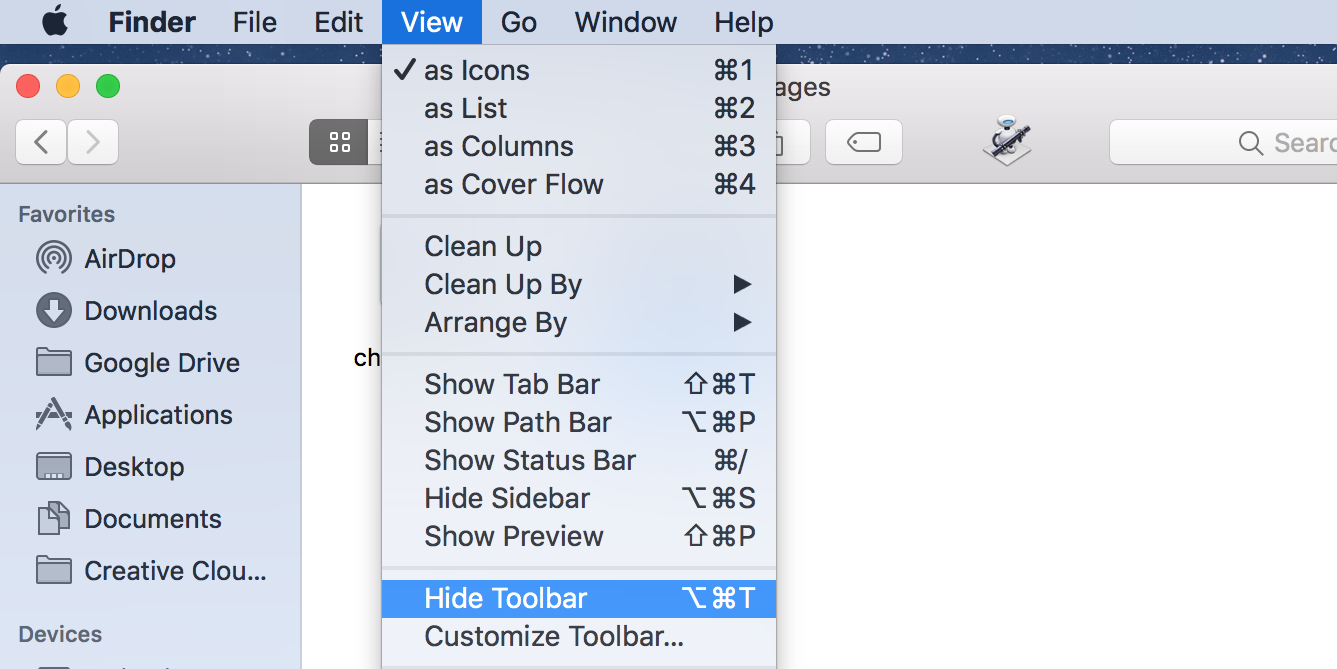Expand the 'Clean Up By' submenu
This screenshot has width=1337, height=669.
tap(503, 285)
